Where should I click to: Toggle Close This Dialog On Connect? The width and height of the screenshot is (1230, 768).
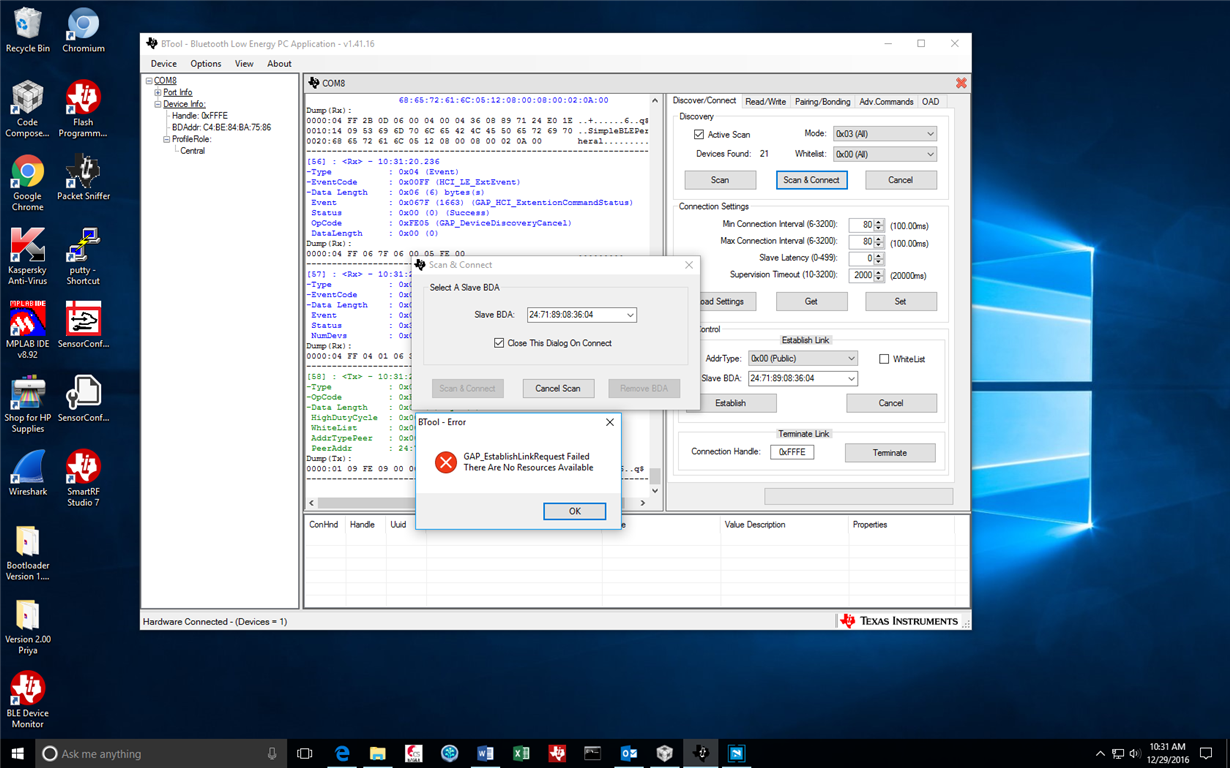[499, 343]
